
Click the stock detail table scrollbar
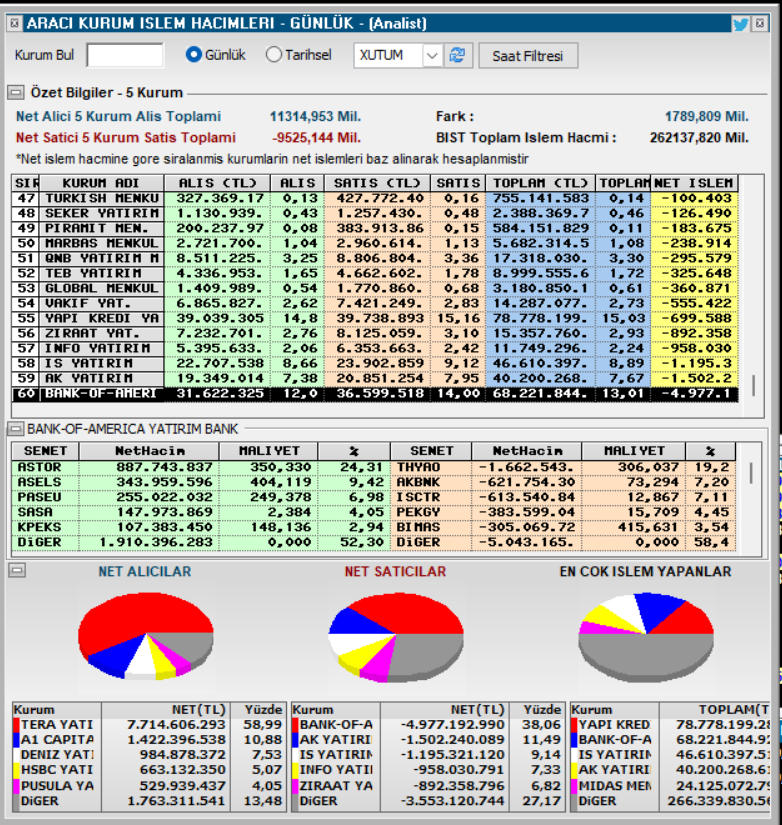click(750, 473)
